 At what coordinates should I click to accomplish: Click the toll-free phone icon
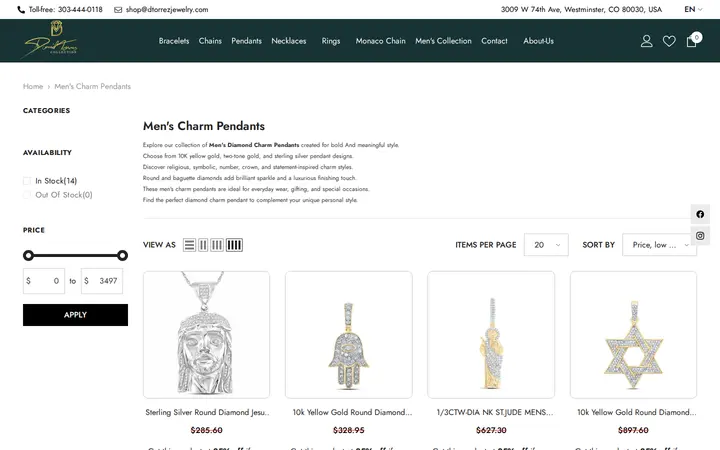point(21,10)
